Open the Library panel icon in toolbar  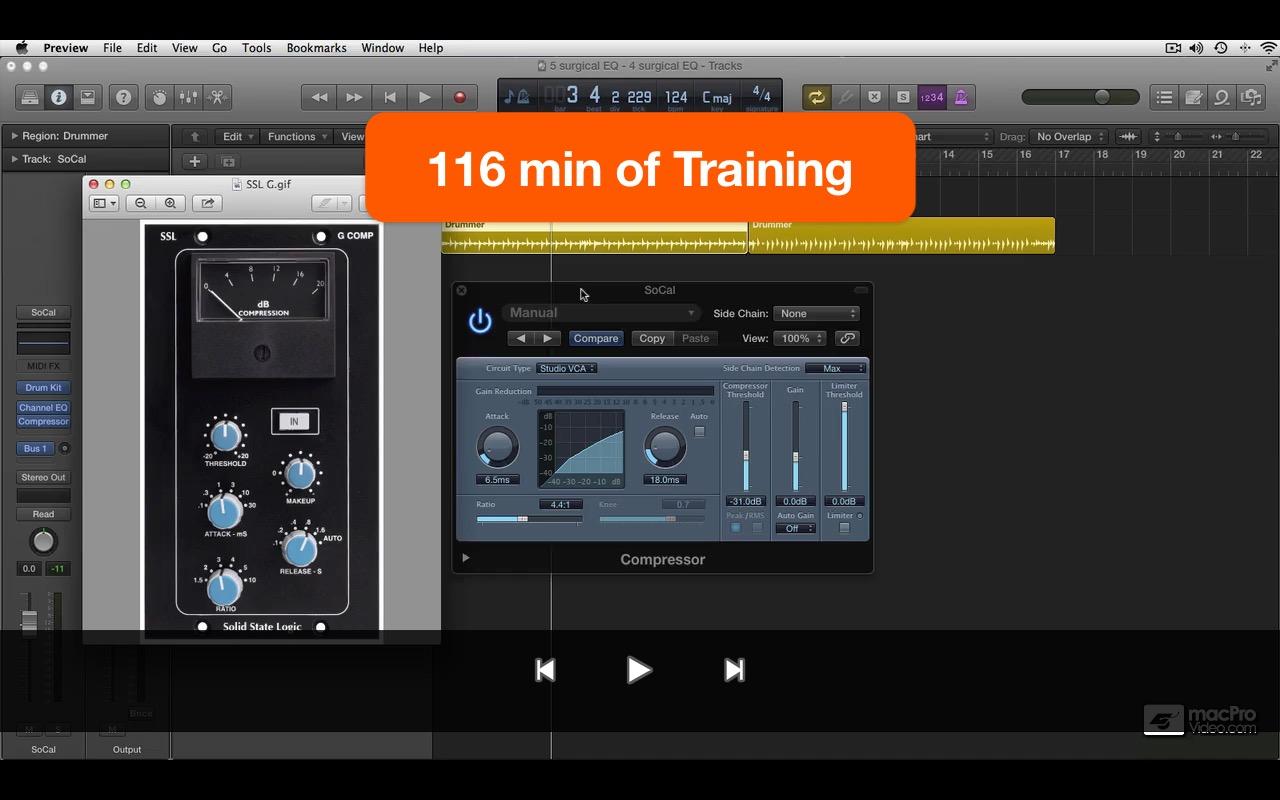30,97
